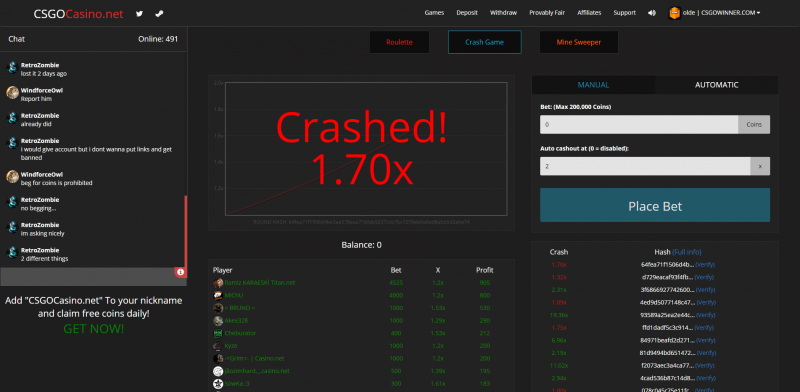This screenshot has height=392, width=800.
Task: Click MIChU player avatar in bets list
Action: [218, 296]
